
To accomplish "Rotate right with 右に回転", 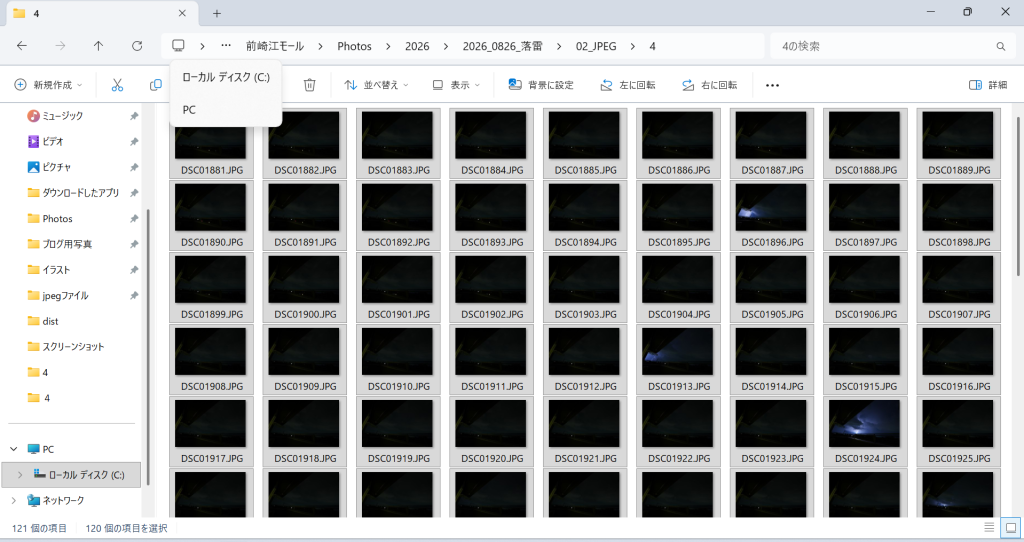I will [709, 85].
